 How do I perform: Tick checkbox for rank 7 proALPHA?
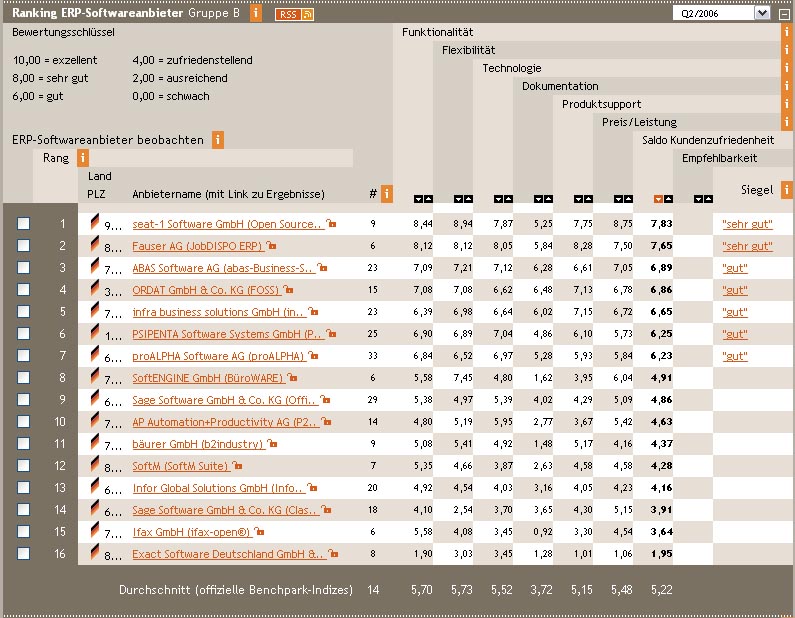tap(23, 356)
